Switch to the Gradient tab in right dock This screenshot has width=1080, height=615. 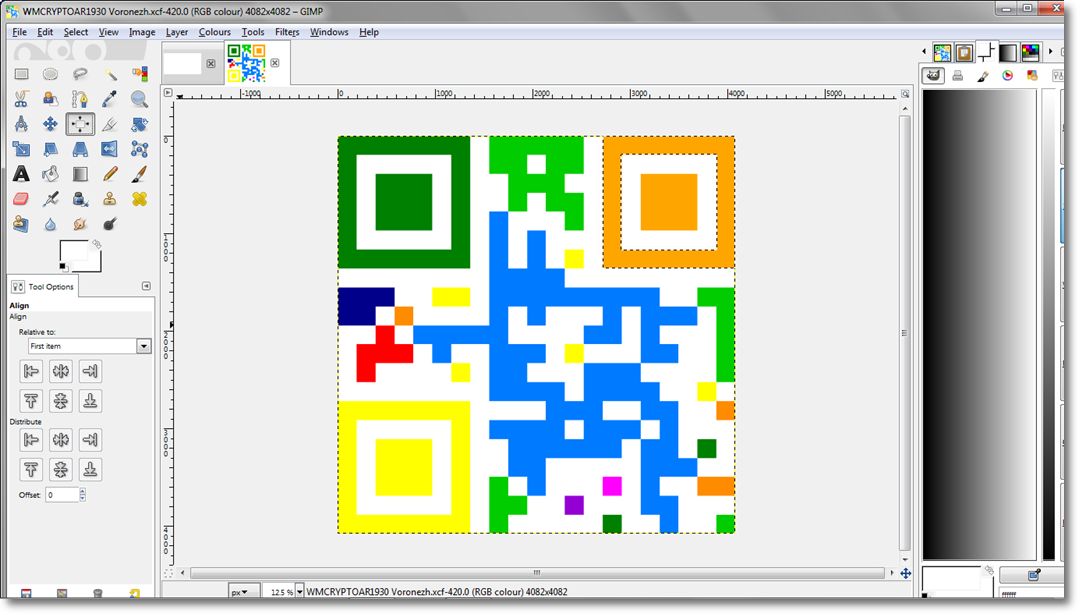(x=1008, y=52)
